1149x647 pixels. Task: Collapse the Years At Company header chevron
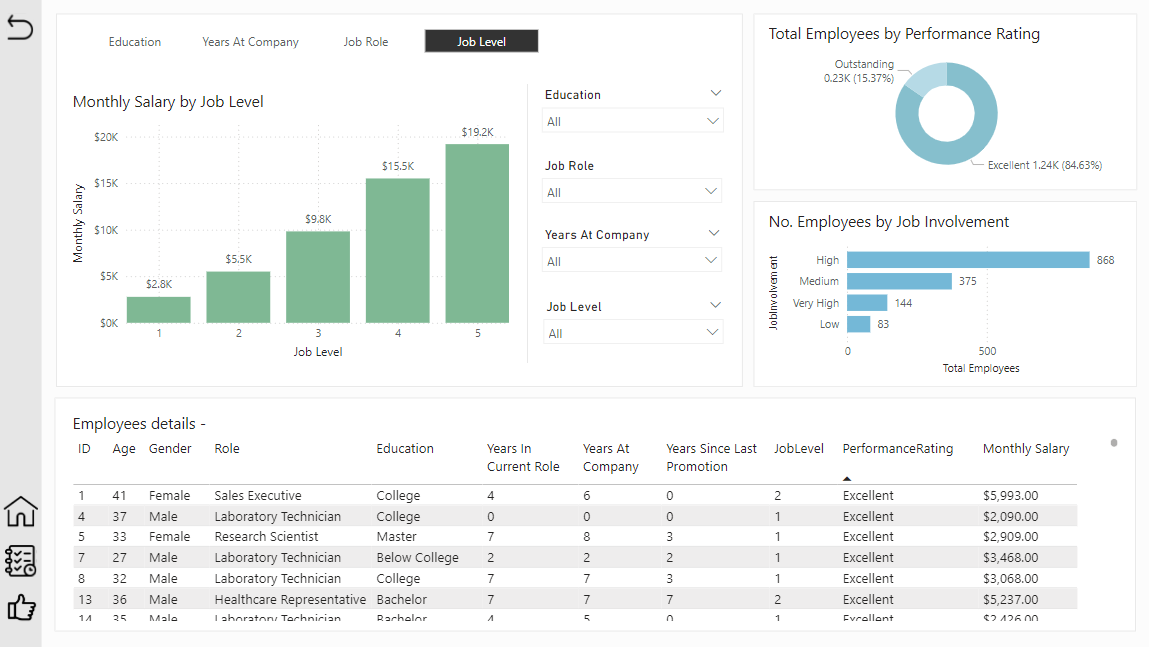pyautogui.click(x=714, y=233)
